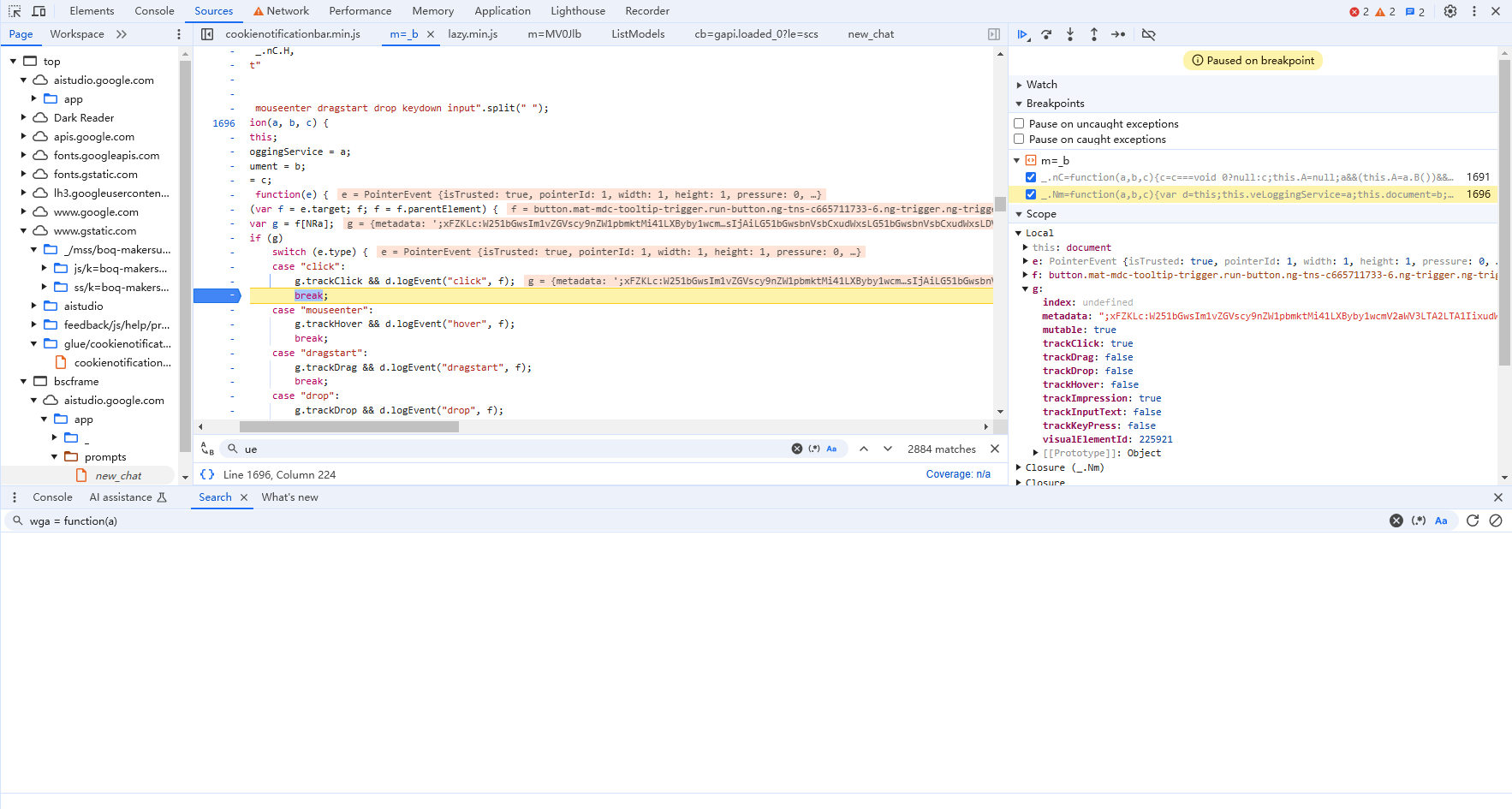Open the lazy.min.js file tab
The height and width of the screenshot is (809, 1512).
(x=473, y=34)
